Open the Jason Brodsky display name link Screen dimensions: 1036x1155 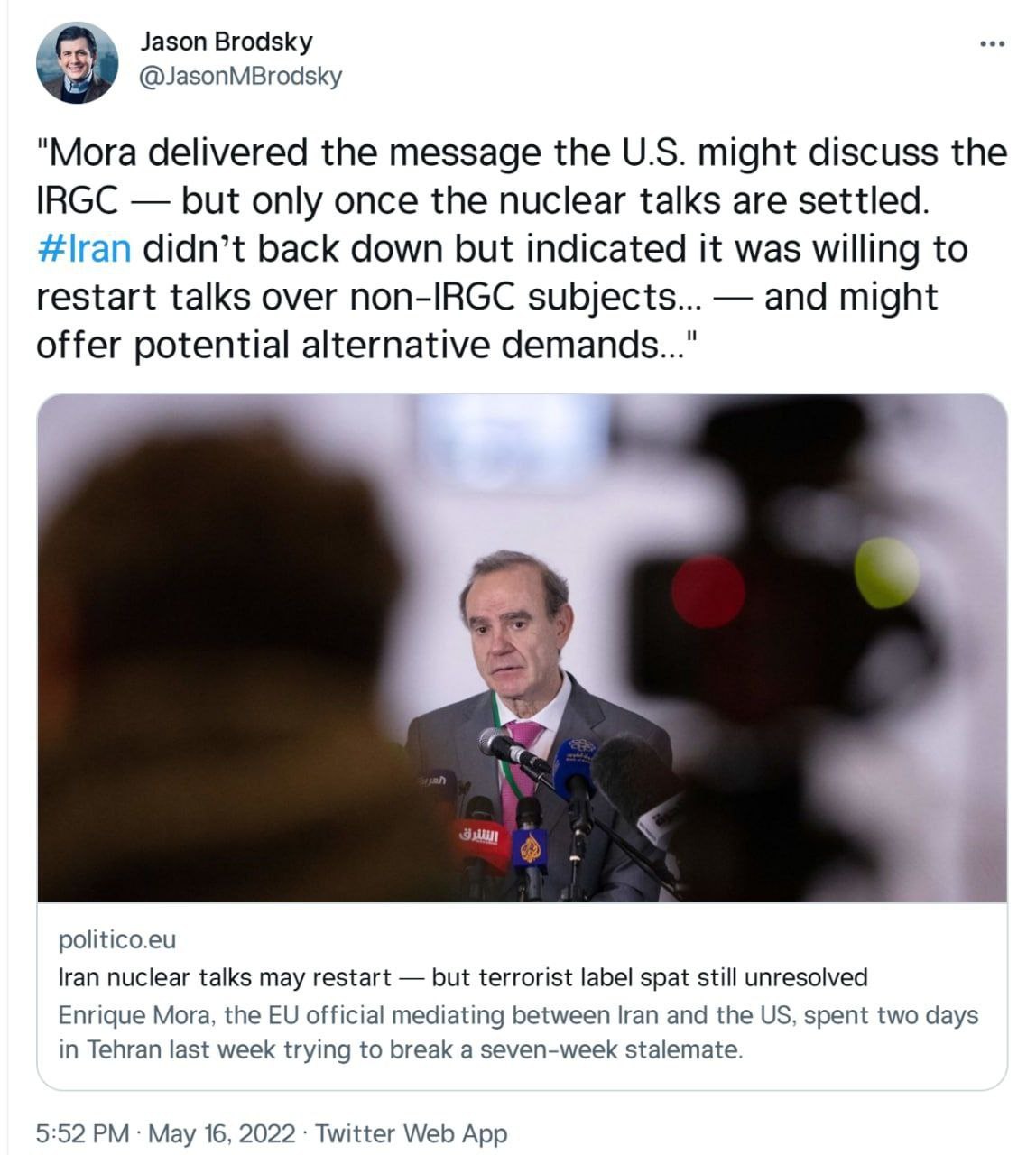pos(227,42)
